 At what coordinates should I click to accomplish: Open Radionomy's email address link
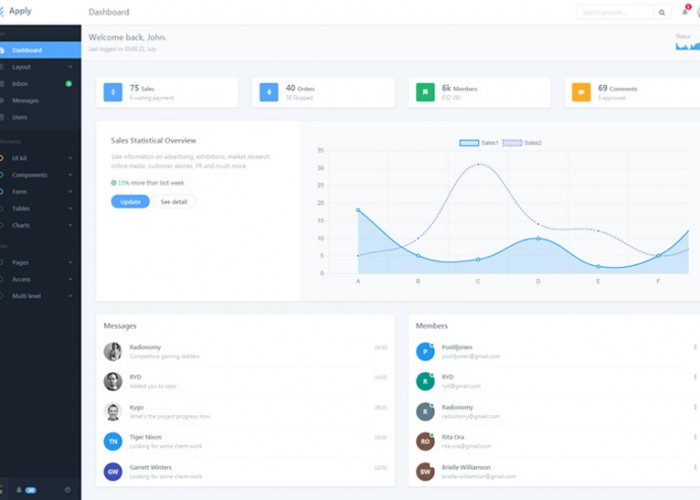click(471, 417)
